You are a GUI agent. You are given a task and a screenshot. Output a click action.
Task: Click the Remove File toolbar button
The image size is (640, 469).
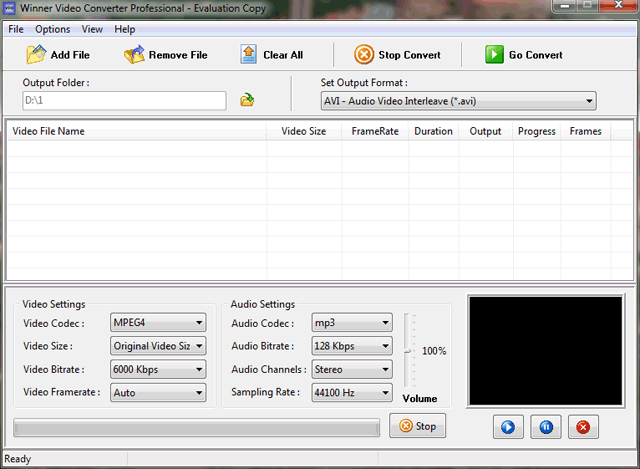coord(166,55)
